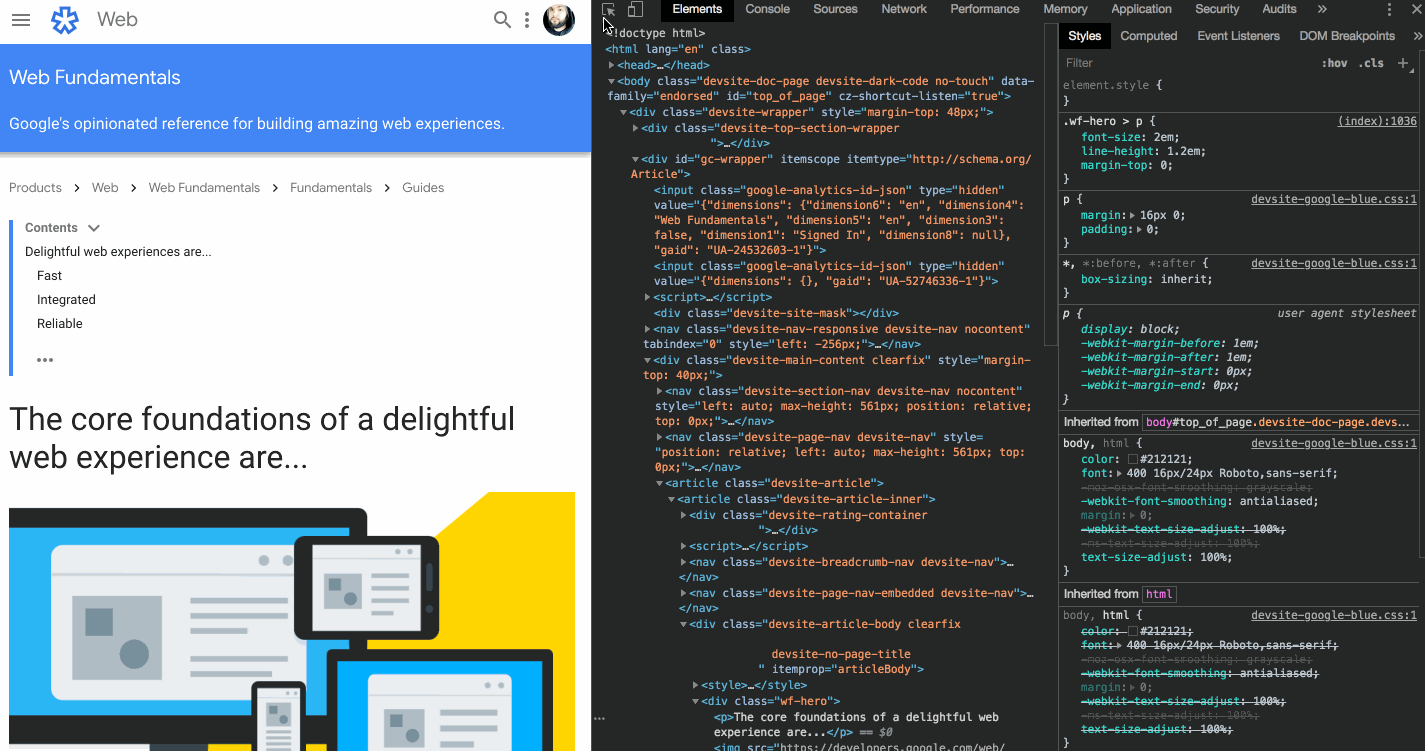
Task: Select the DOM Breakpoints sidebar tab
Action: [x=1347, y=36]
